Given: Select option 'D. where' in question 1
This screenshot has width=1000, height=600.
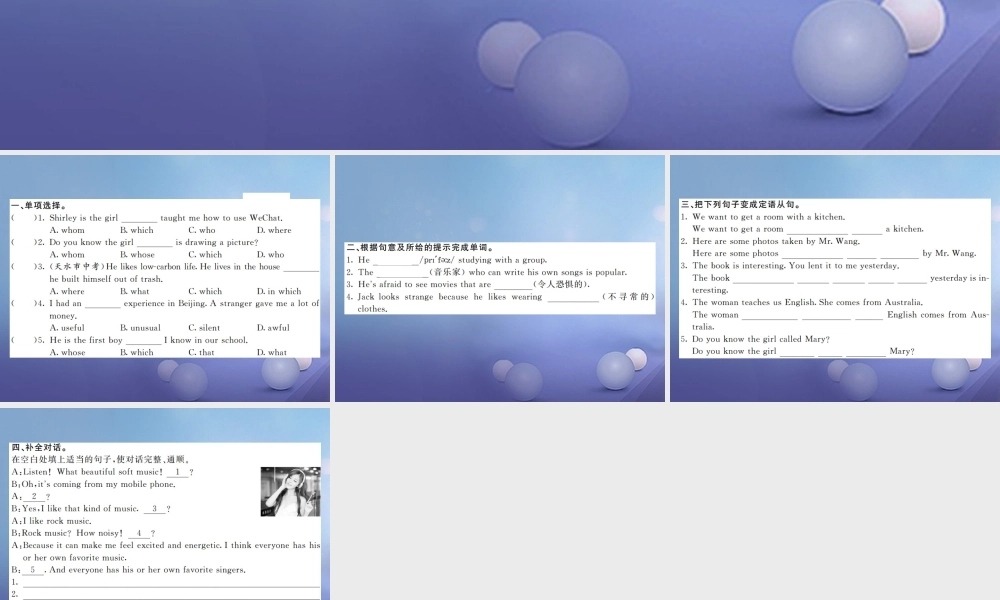Looking at the screenshot, I should tap(274, 230).
